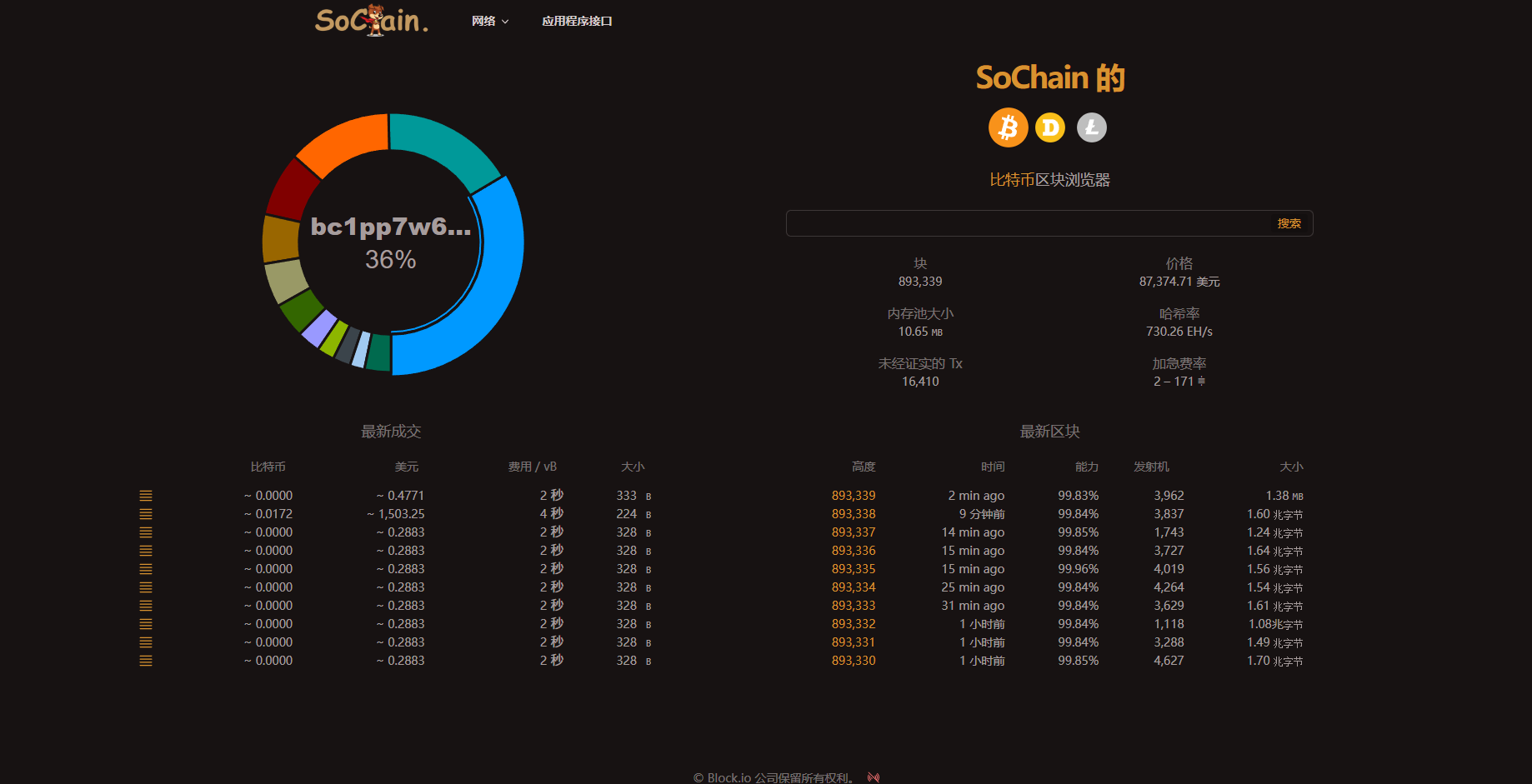The height and width of the screenshot is (784, 1532).
Task: Open block 893,337
Action: tap(854, 532)
